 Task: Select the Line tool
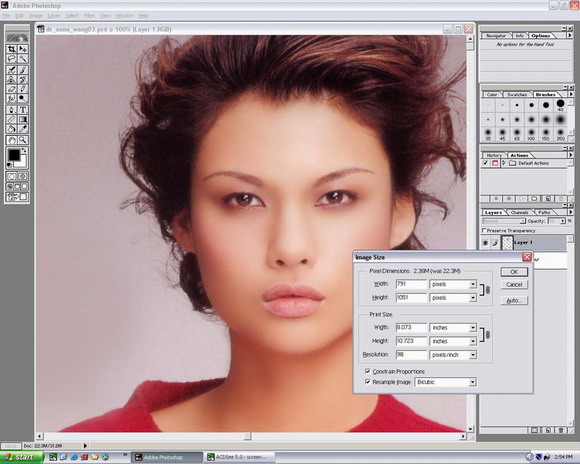click(x=11, y=120)
